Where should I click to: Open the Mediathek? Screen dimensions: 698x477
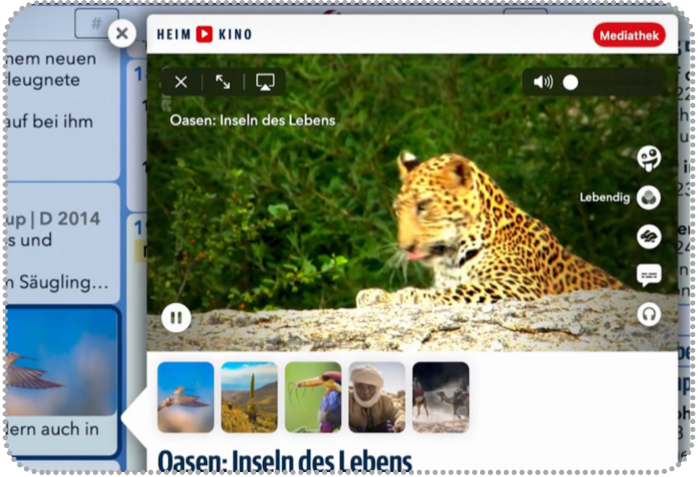click(628, 35)
